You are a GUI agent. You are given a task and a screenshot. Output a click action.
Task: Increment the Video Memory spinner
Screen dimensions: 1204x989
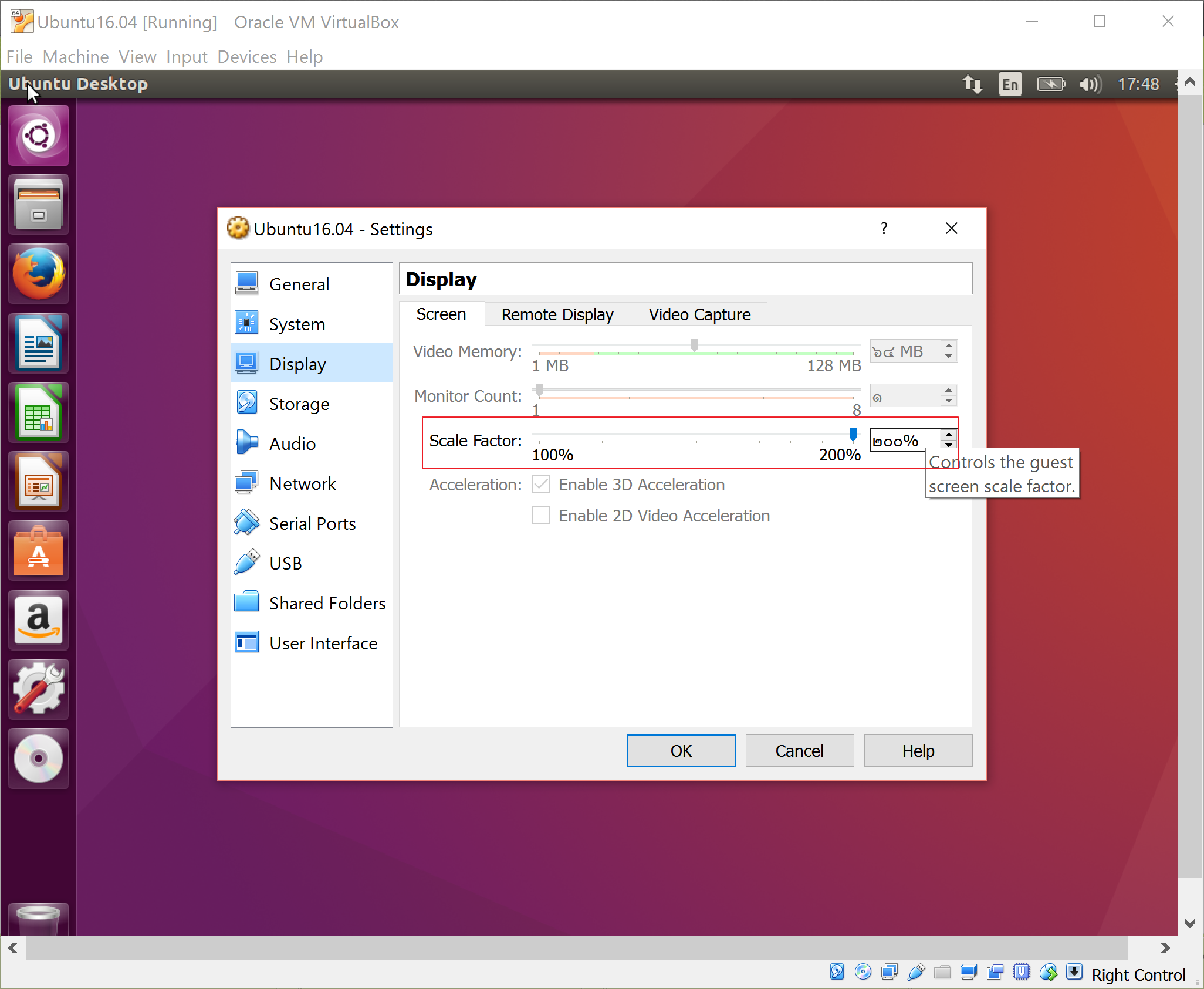(949, 346)
